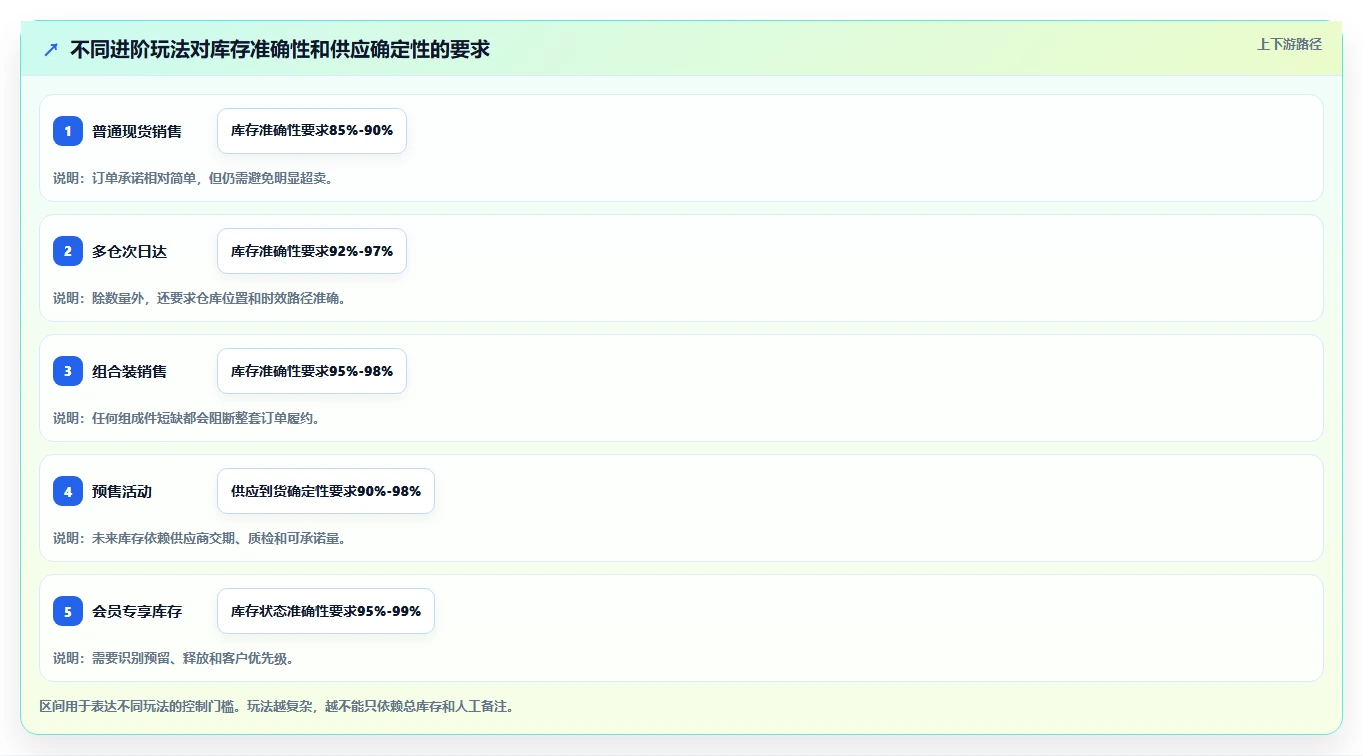Image resolution: width=1363 pixels, height=756 pixels.
Task: Click the 组合装销售 row title
Action: tap(130, 371)
